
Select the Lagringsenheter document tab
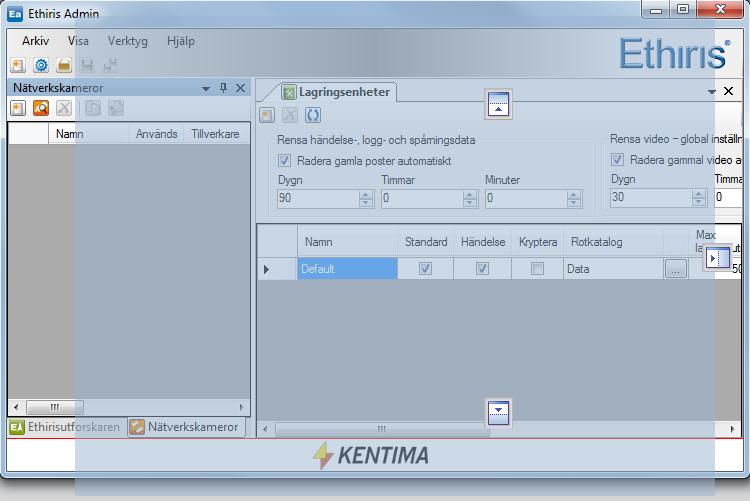click(x=336, y=92)
